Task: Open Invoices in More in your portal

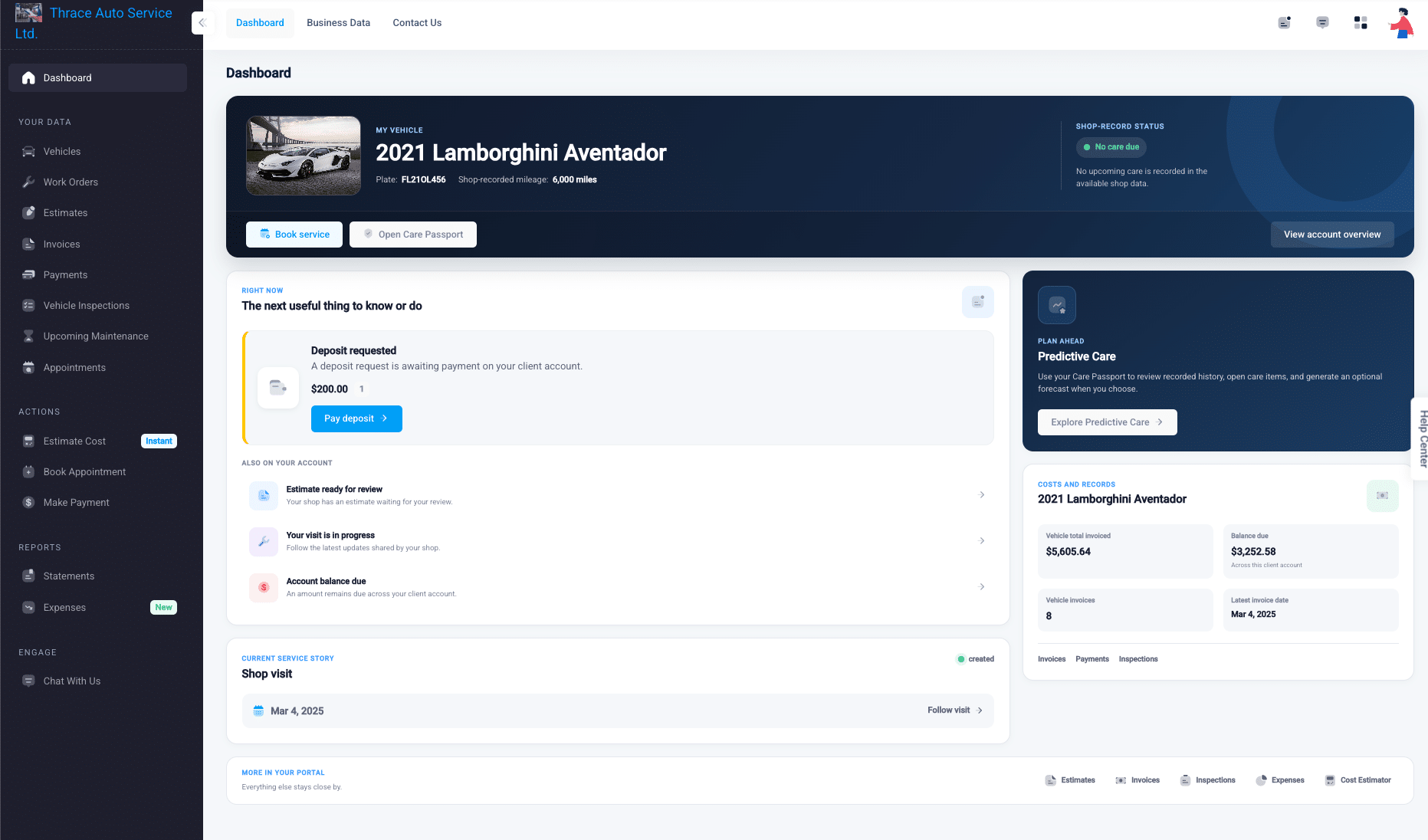Action: (1137, 780)
